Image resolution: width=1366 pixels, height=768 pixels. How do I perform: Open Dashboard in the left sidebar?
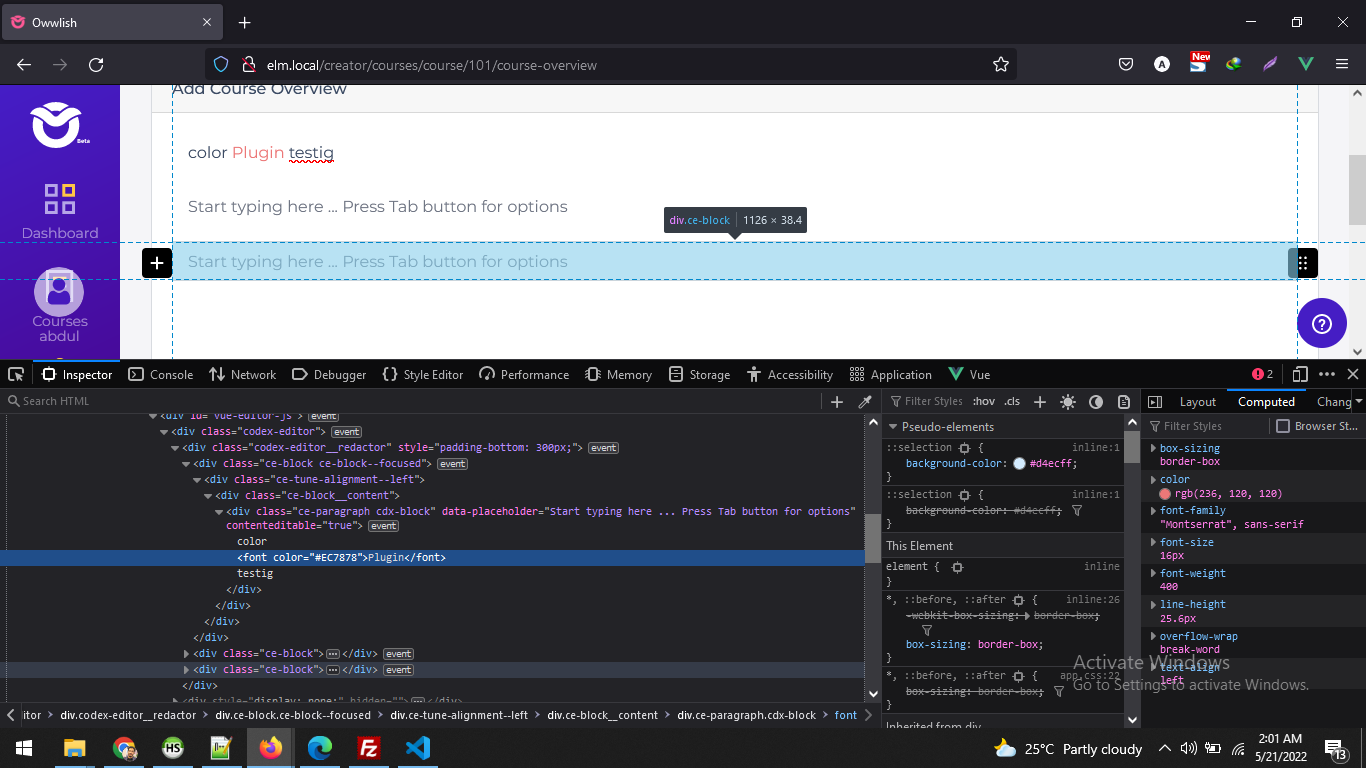point(60,211)
